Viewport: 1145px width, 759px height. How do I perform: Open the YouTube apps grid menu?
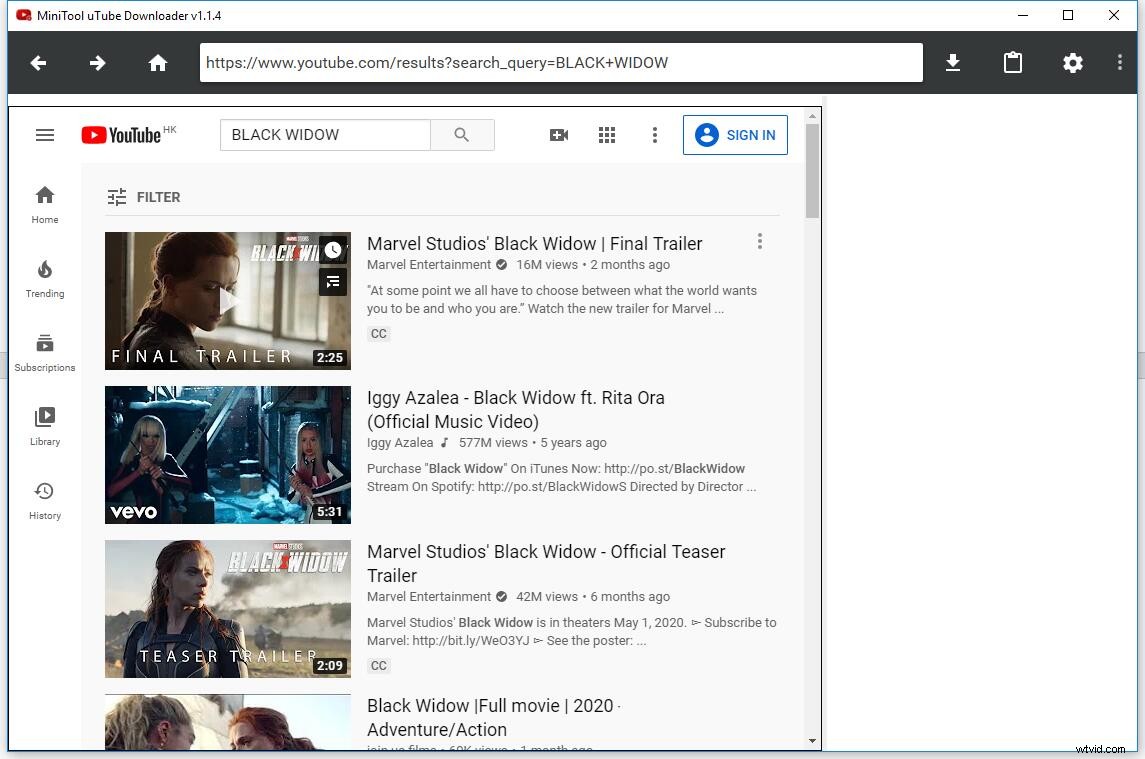click(x=607, y=134)
